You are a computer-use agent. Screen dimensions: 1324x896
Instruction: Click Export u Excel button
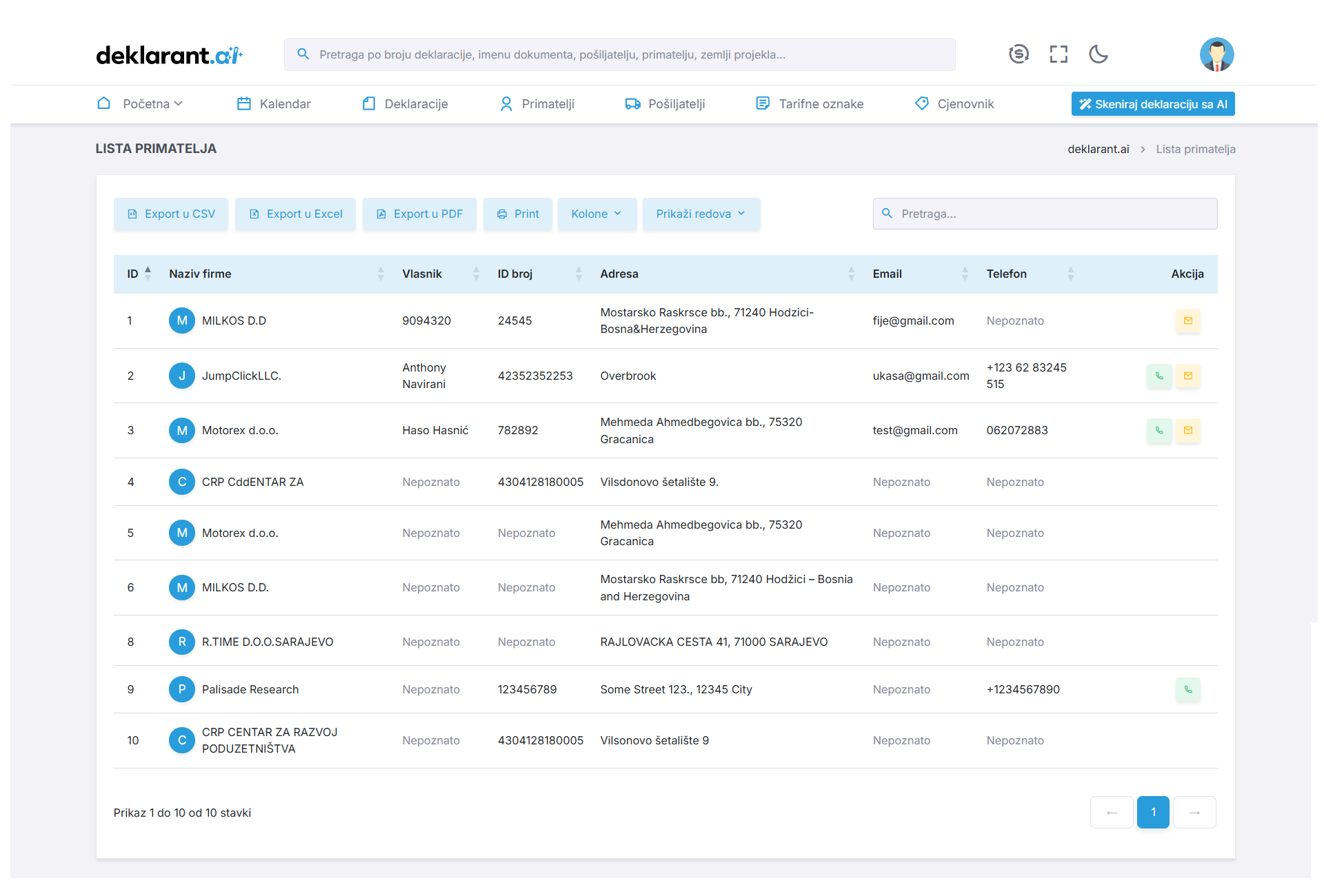pos(295,214)
